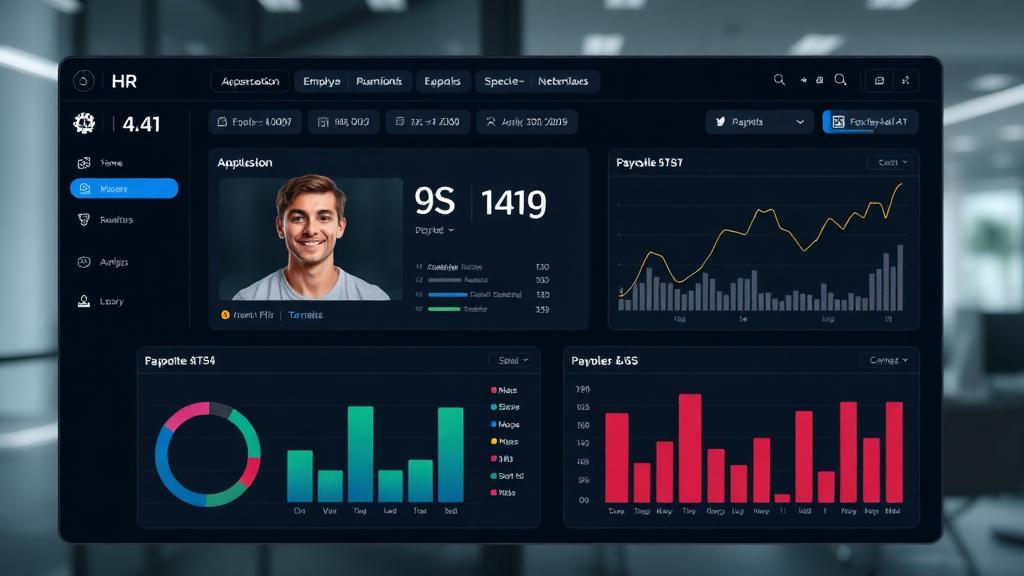The height and width of the screenshot is (576, 1024).
Task: Open the dropdown in the line chart panel header
Action: [892, 162]
